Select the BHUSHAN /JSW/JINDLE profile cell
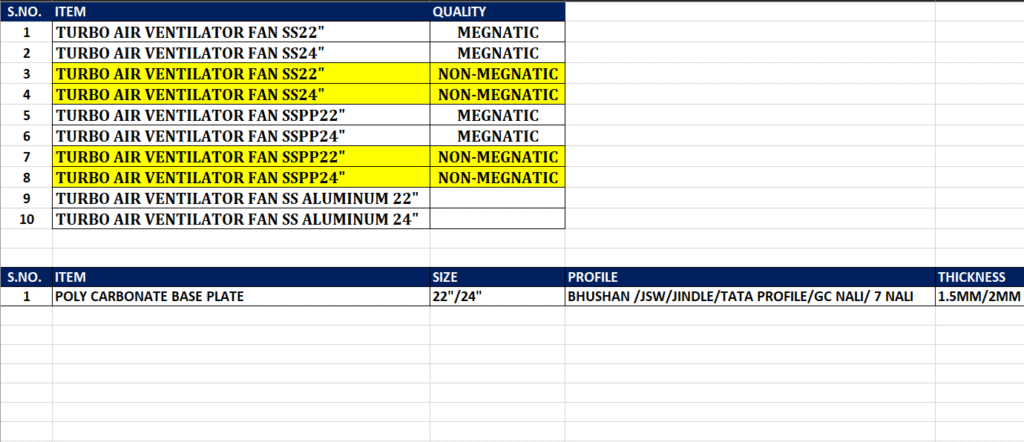 [749, 296]
